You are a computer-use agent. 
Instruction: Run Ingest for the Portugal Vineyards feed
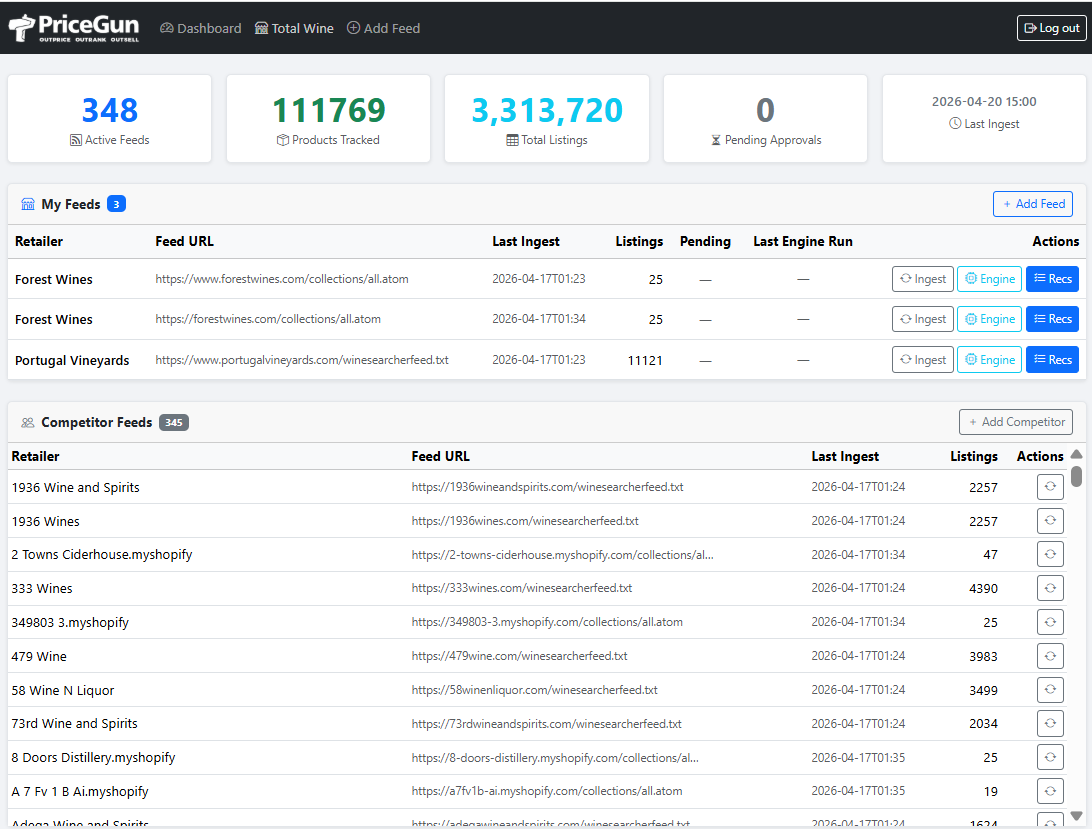tap(922, 359)
